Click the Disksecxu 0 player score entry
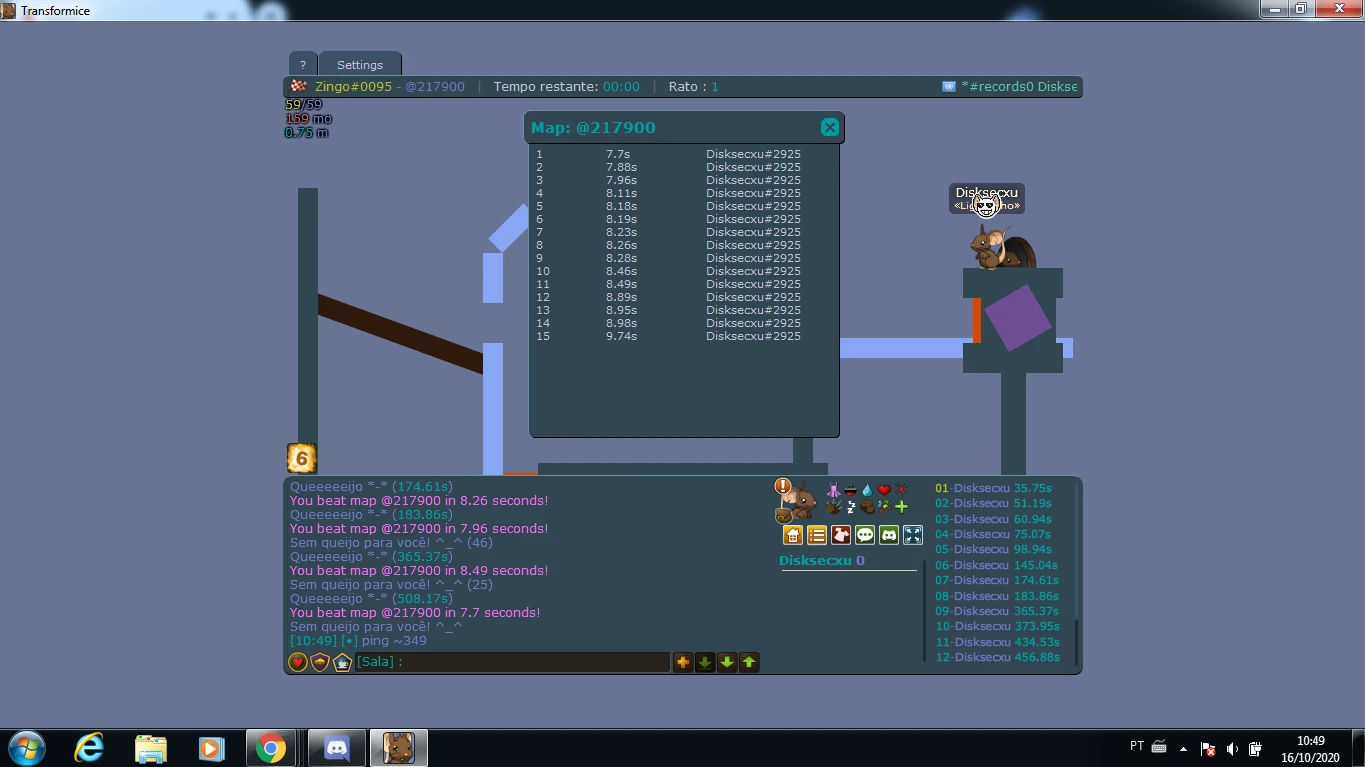 pos(822,561)
